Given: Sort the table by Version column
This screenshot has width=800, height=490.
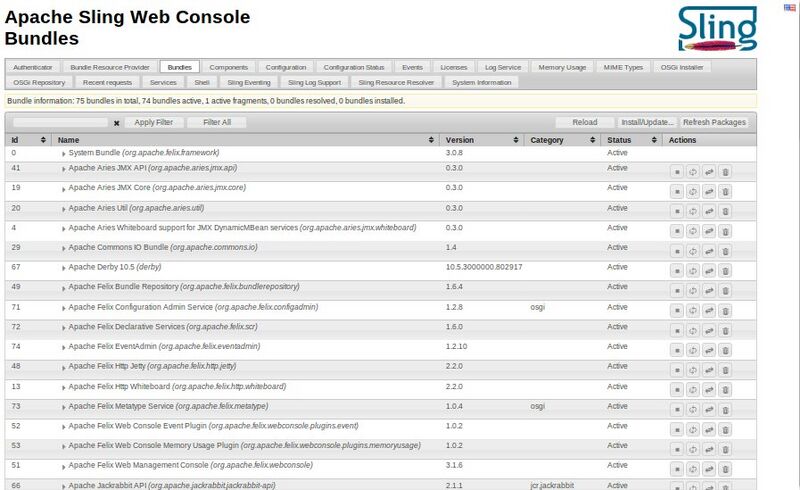Looking at the screenshot, I should 480,140.
